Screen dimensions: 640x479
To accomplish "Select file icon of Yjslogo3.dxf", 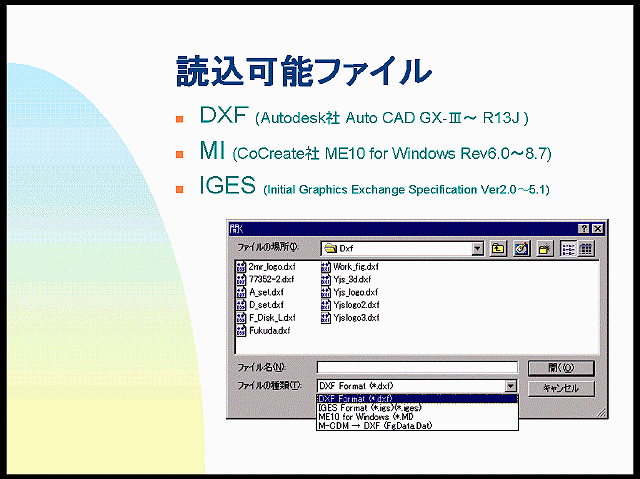I will click(x=326, y=318).
